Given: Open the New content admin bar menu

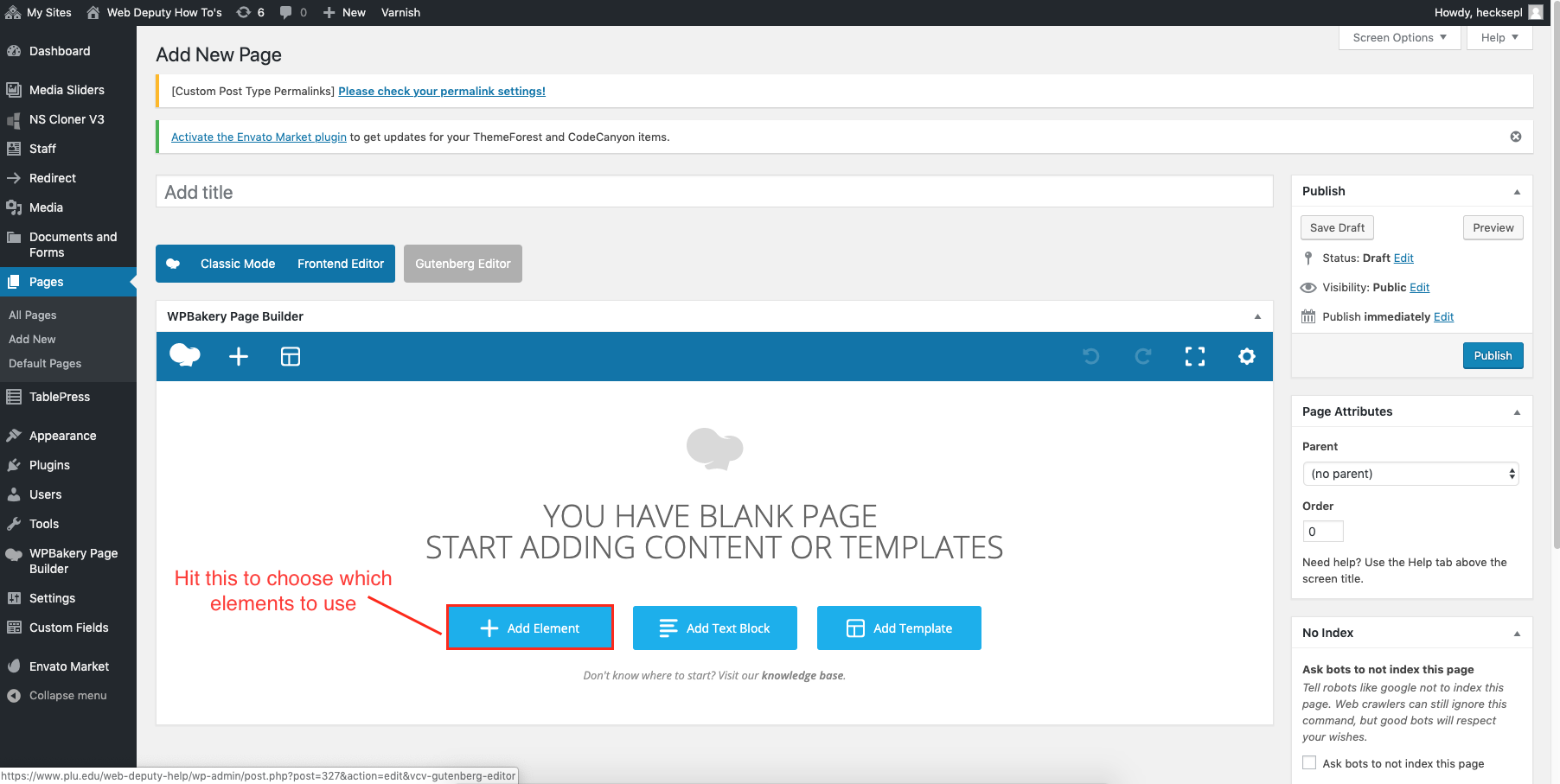Looking at the screenshot, I should click(x=344, y=12).
